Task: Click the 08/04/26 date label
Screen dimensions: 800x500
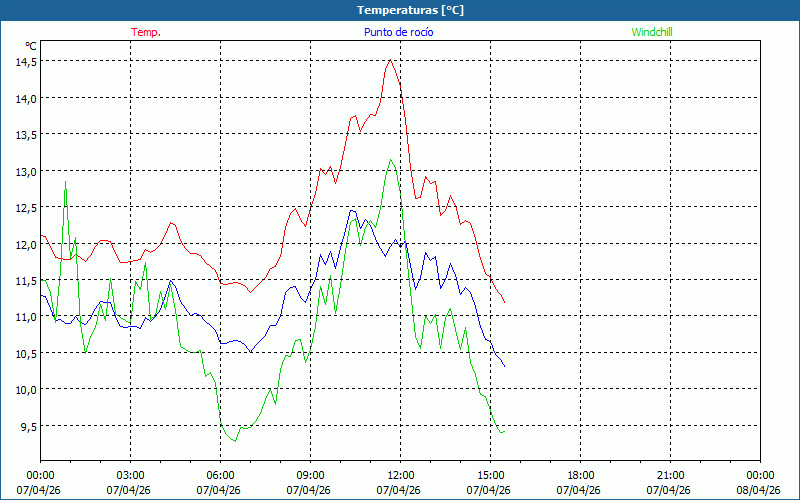Action: click(x=759, y=490)
